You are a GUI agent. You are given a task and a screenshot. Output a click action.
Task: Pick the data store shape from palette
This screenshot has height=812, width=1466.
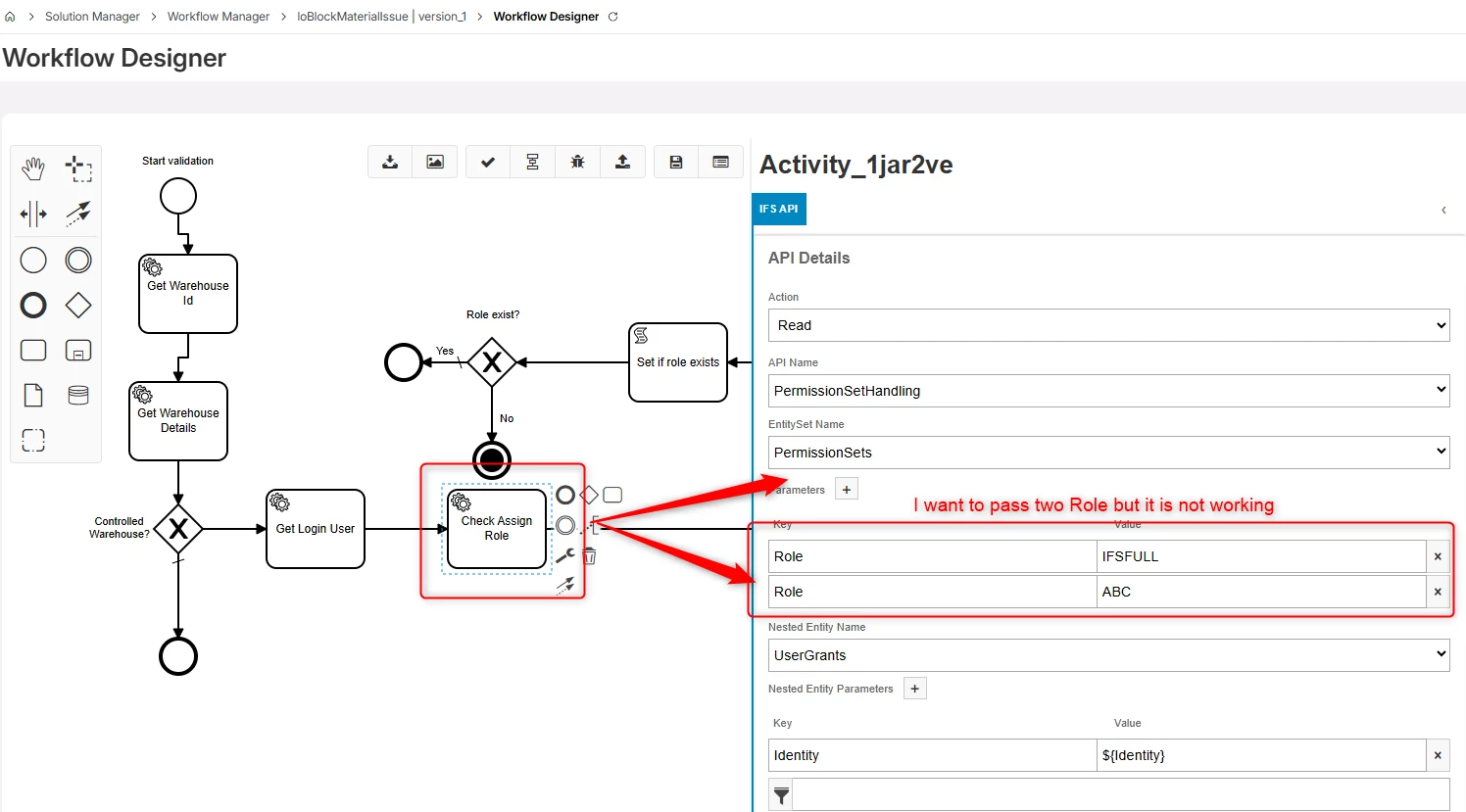coord(78,395)
